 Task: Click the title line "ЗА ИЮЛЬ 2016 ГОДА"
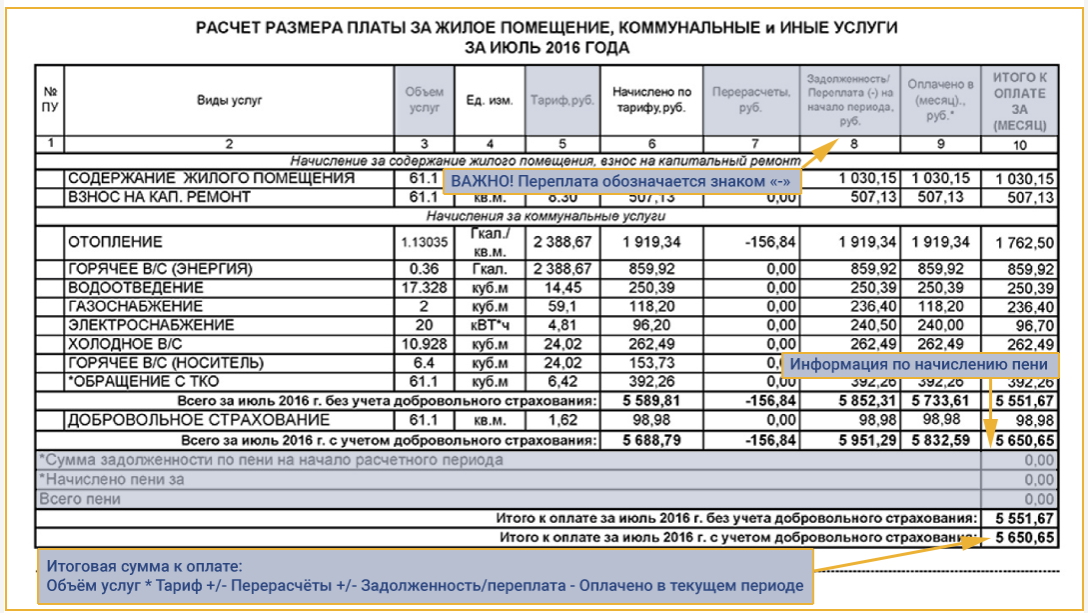547,48
